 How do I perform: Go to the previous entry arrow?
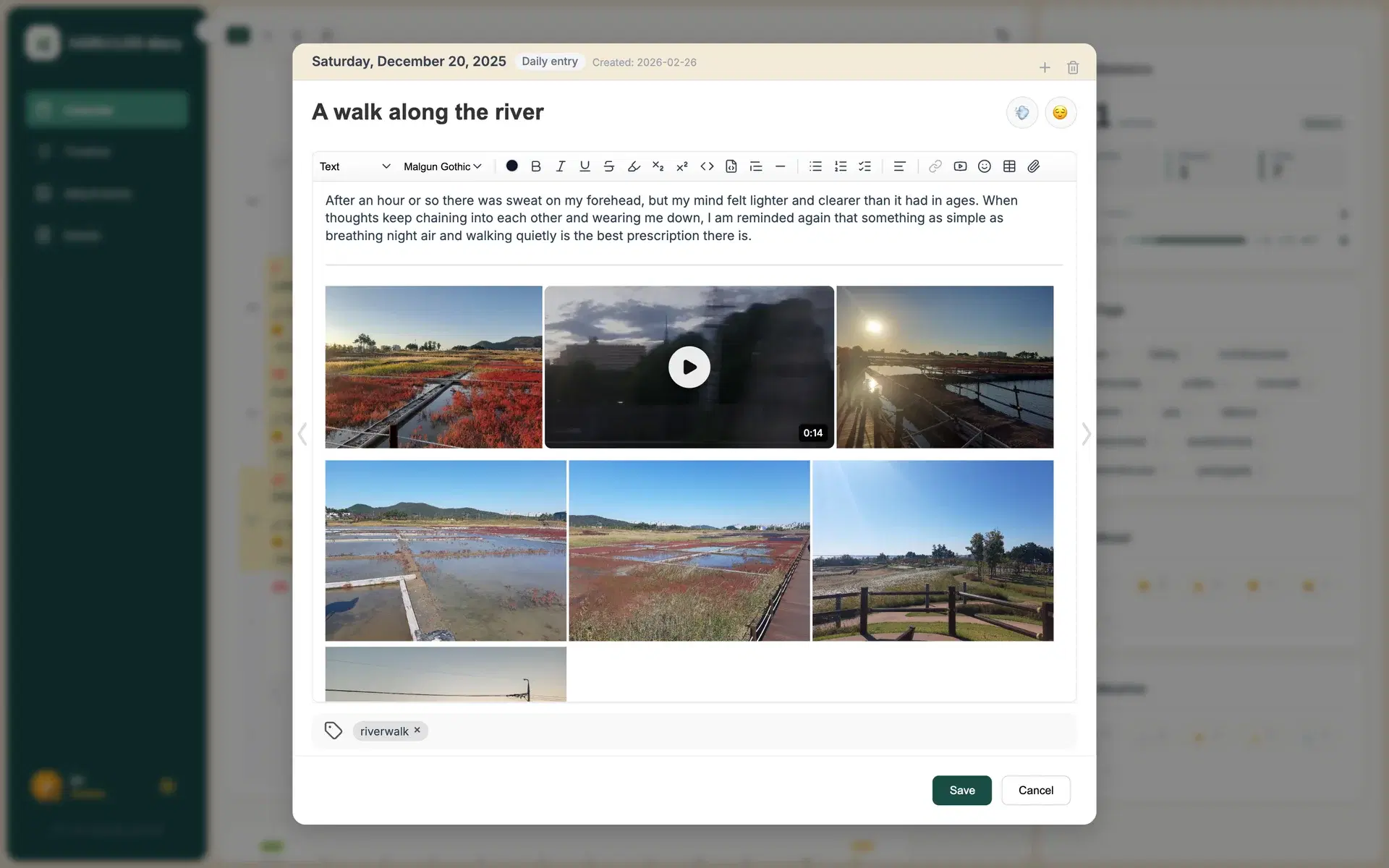[302, 434]
